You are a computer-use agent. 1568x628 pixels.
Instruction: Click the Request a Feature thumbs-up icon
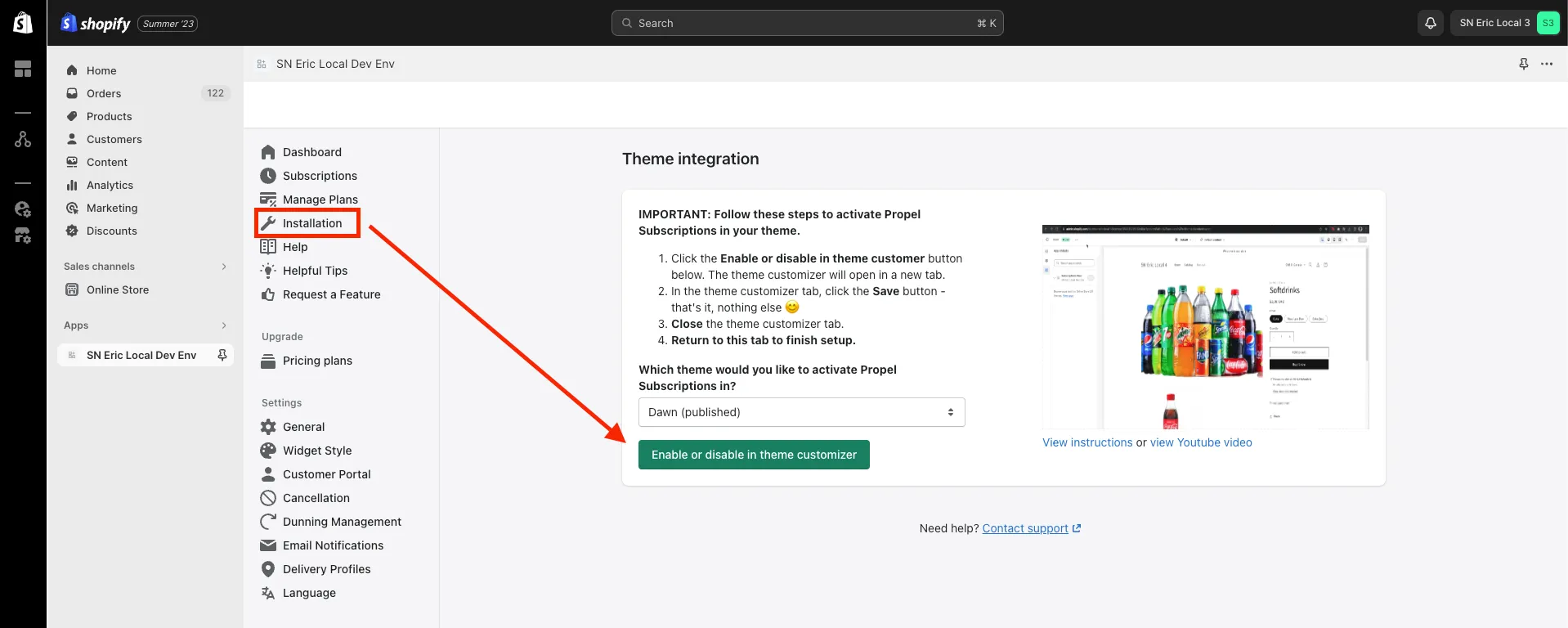click(x=268, y=294)
